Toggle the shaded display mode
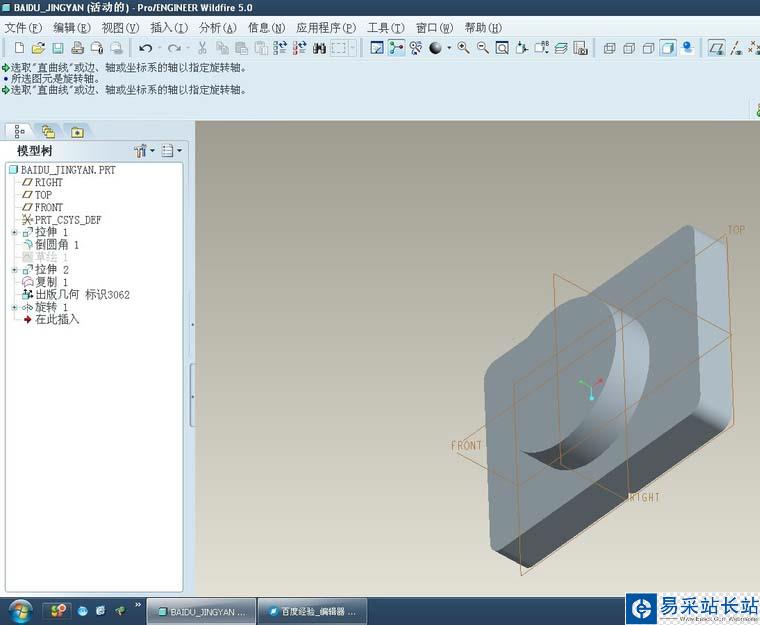Screen dimensions: 760x625 click(x=668, y=48)
